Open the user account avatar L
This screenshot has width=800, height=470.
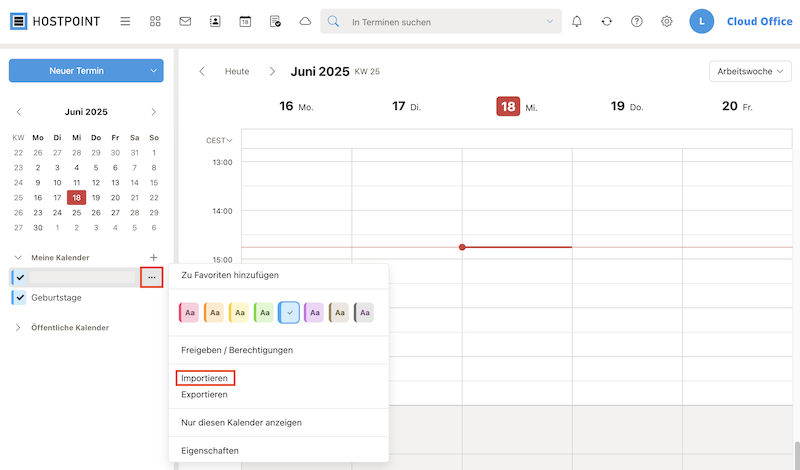702,21
